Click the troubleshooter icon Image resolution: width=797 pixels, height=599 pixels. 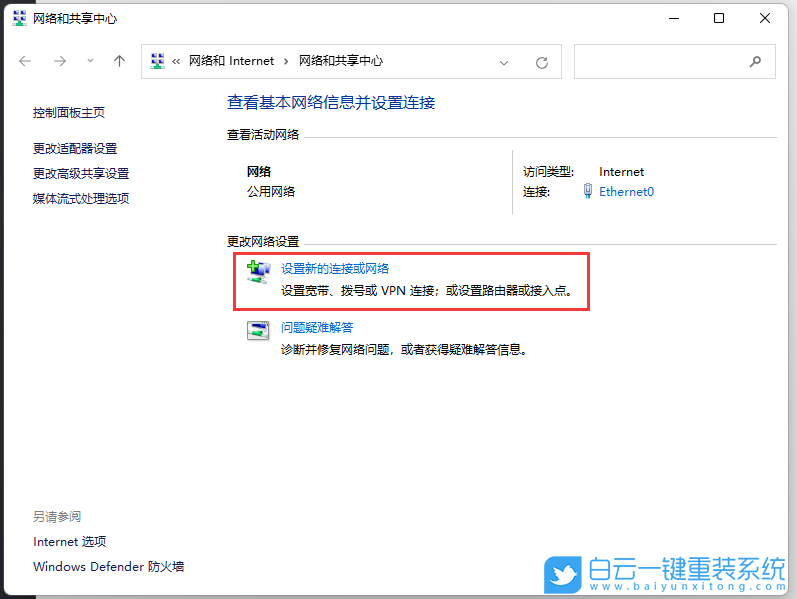[258, 331]
